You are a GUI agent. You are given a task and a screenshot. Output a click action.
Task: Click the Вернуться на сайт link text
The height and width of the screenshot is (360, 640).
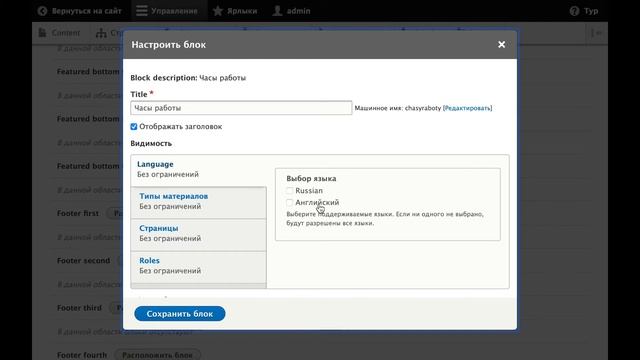coord(87,11)
